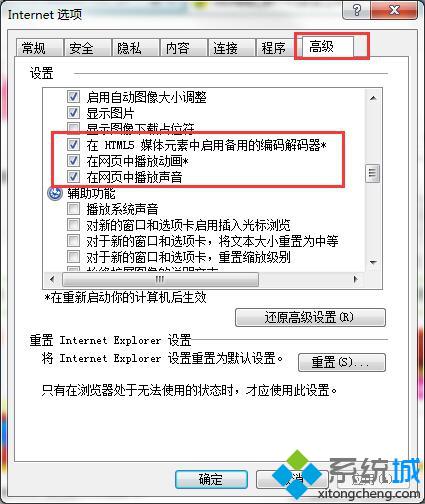This screenshot has height=504, width=425.
Task: Click the help question mark icon
Action: coord(357,10)
